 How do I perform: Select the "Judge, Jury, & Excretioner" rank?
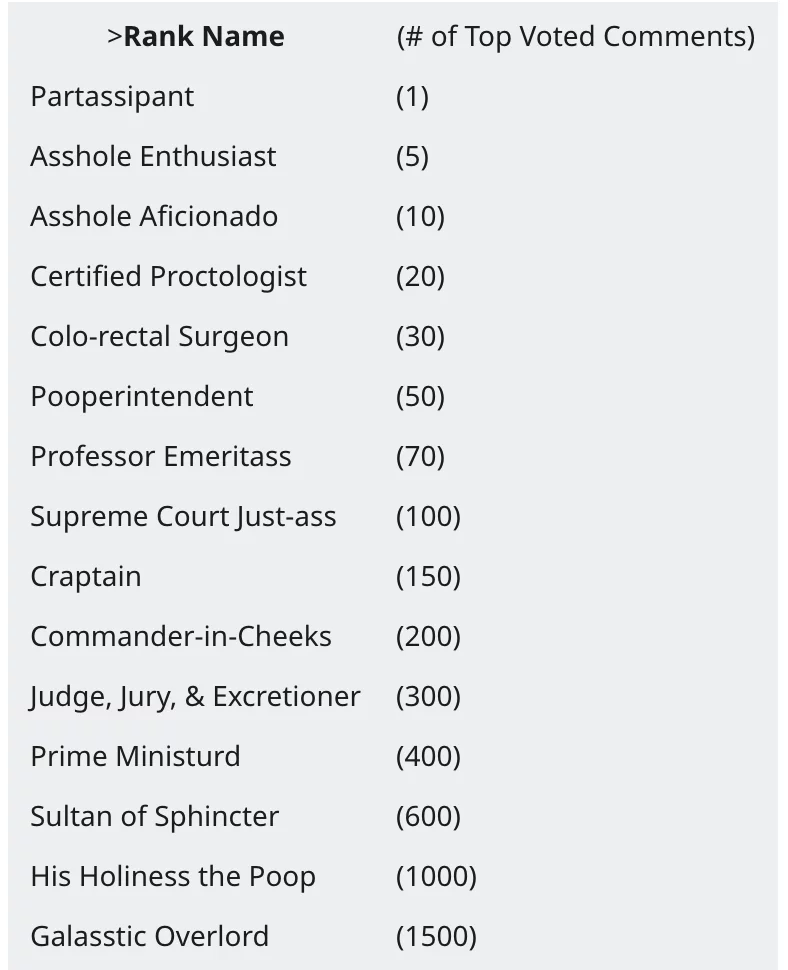[195, 697]
